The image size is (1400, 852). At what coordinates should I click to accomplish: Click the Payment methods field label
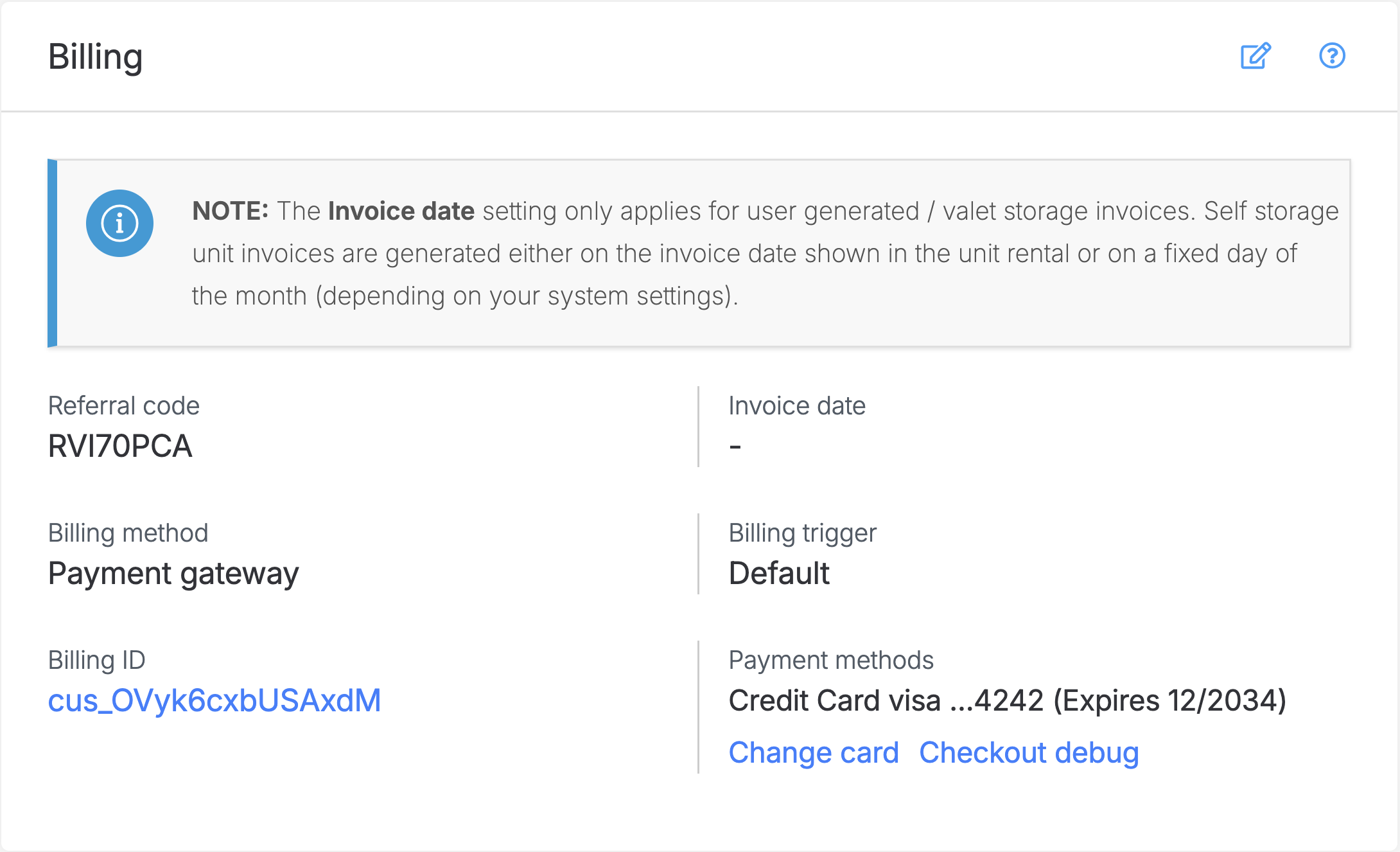pos(830,661)
